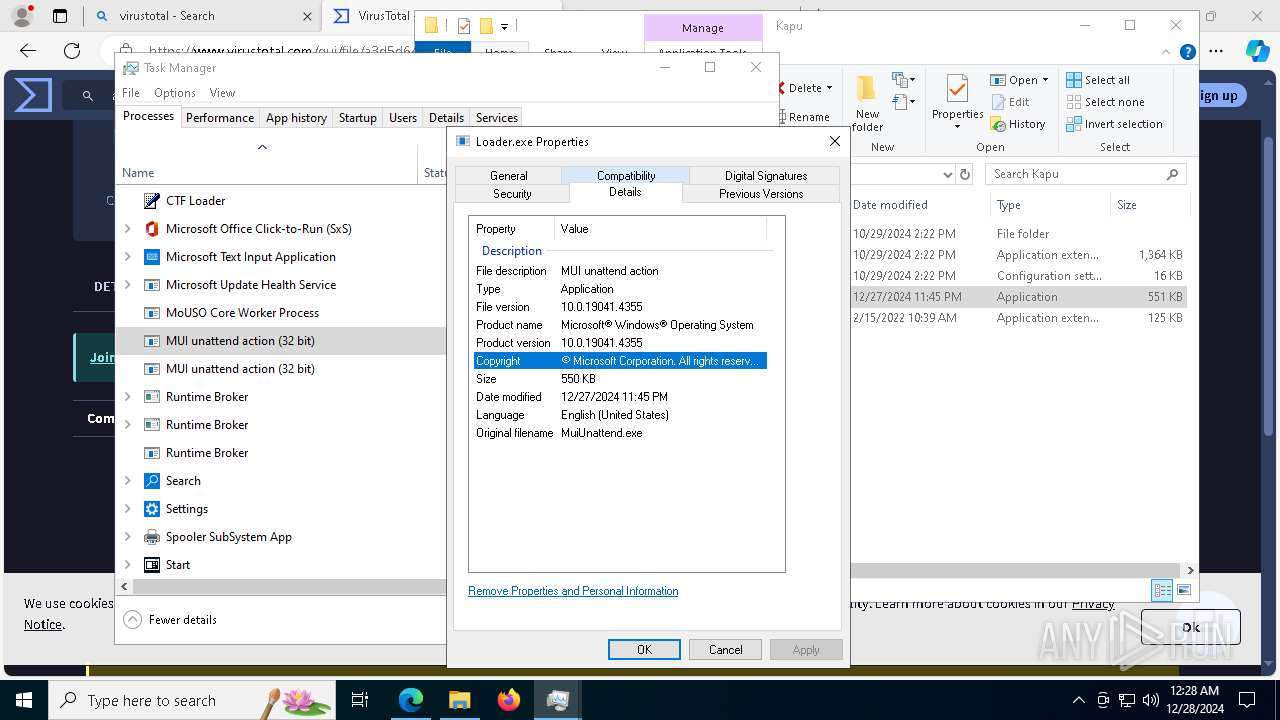1280x720 pixels.
Task: Open the Compatibility tab in Properties
Action: point(626,175)
